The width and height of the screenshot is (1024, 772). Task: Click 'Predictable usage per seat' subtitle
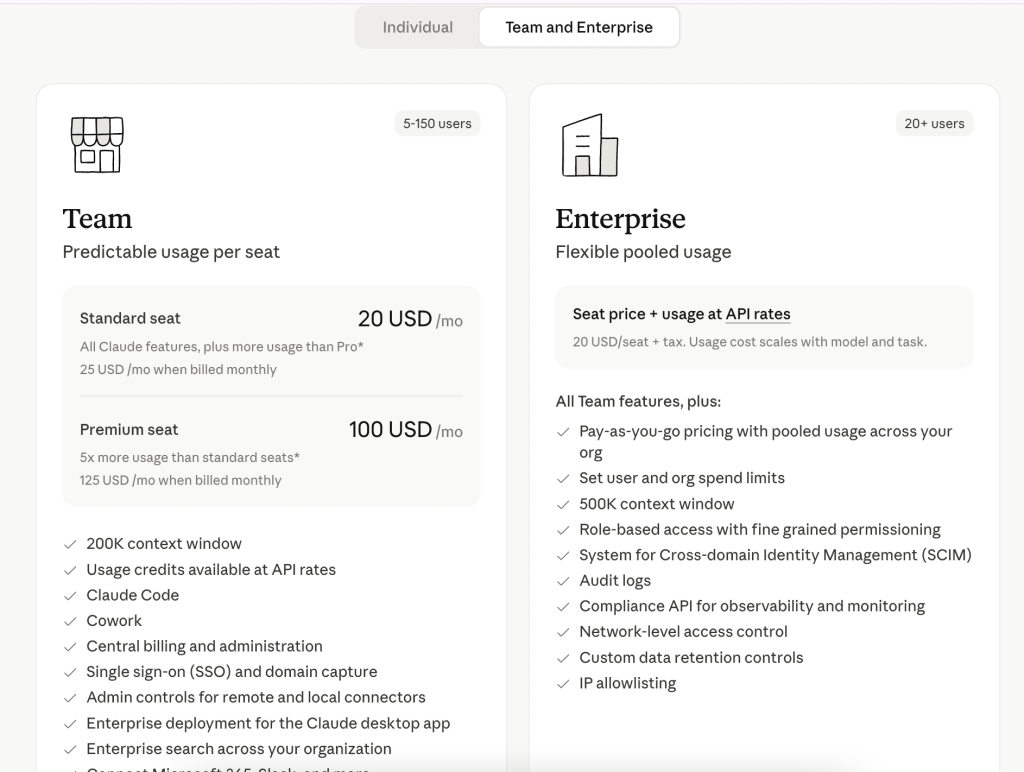point(171,252)
